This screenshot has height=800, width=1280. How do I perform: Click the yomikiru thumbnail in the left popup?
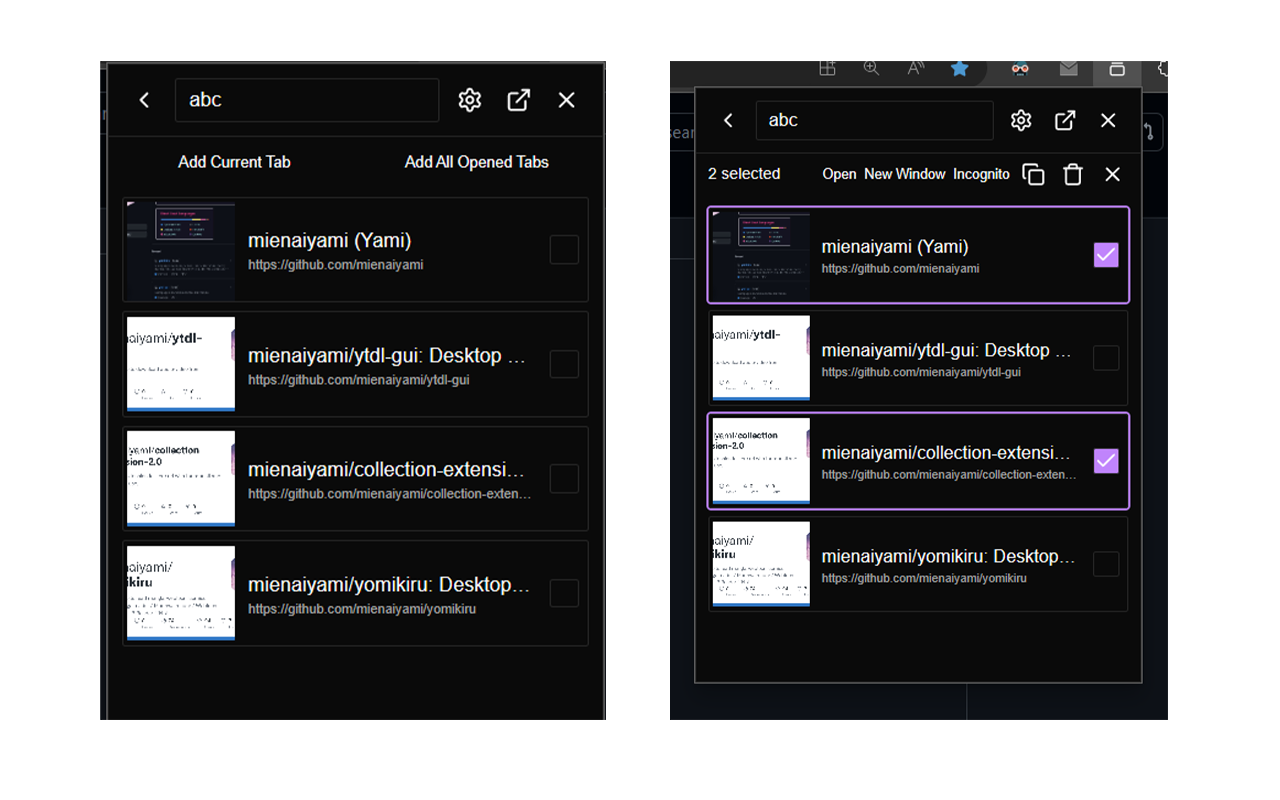point(181,593)
